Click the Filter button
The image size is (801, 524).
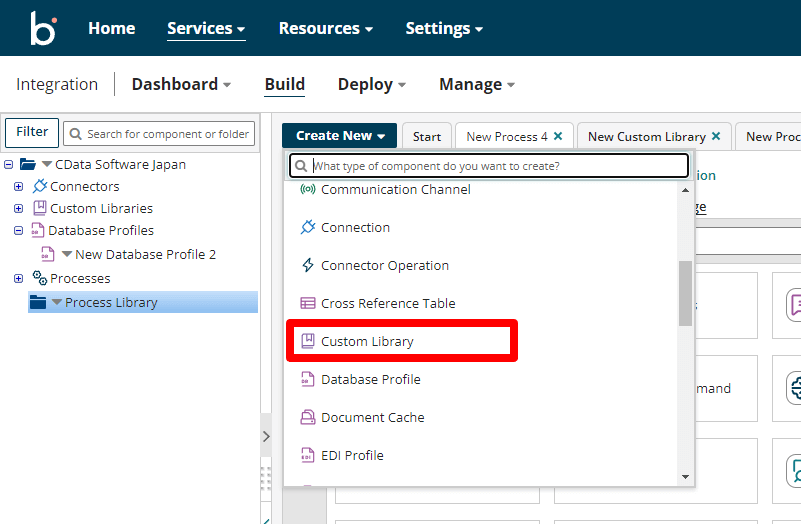(32, 132)
